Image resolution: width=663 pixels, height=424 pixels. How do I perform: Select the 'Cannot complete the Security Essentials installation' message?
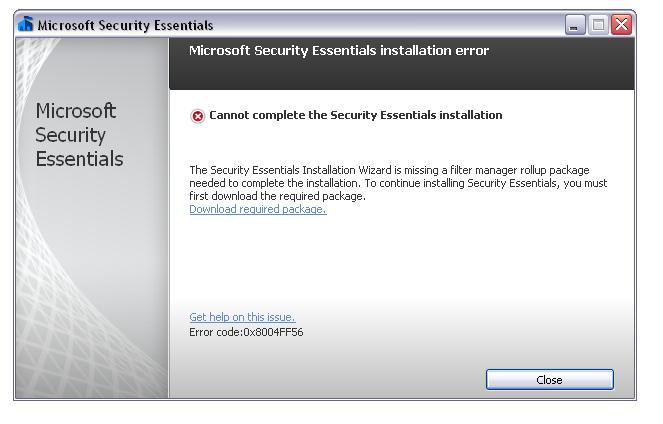click(355, 115)
